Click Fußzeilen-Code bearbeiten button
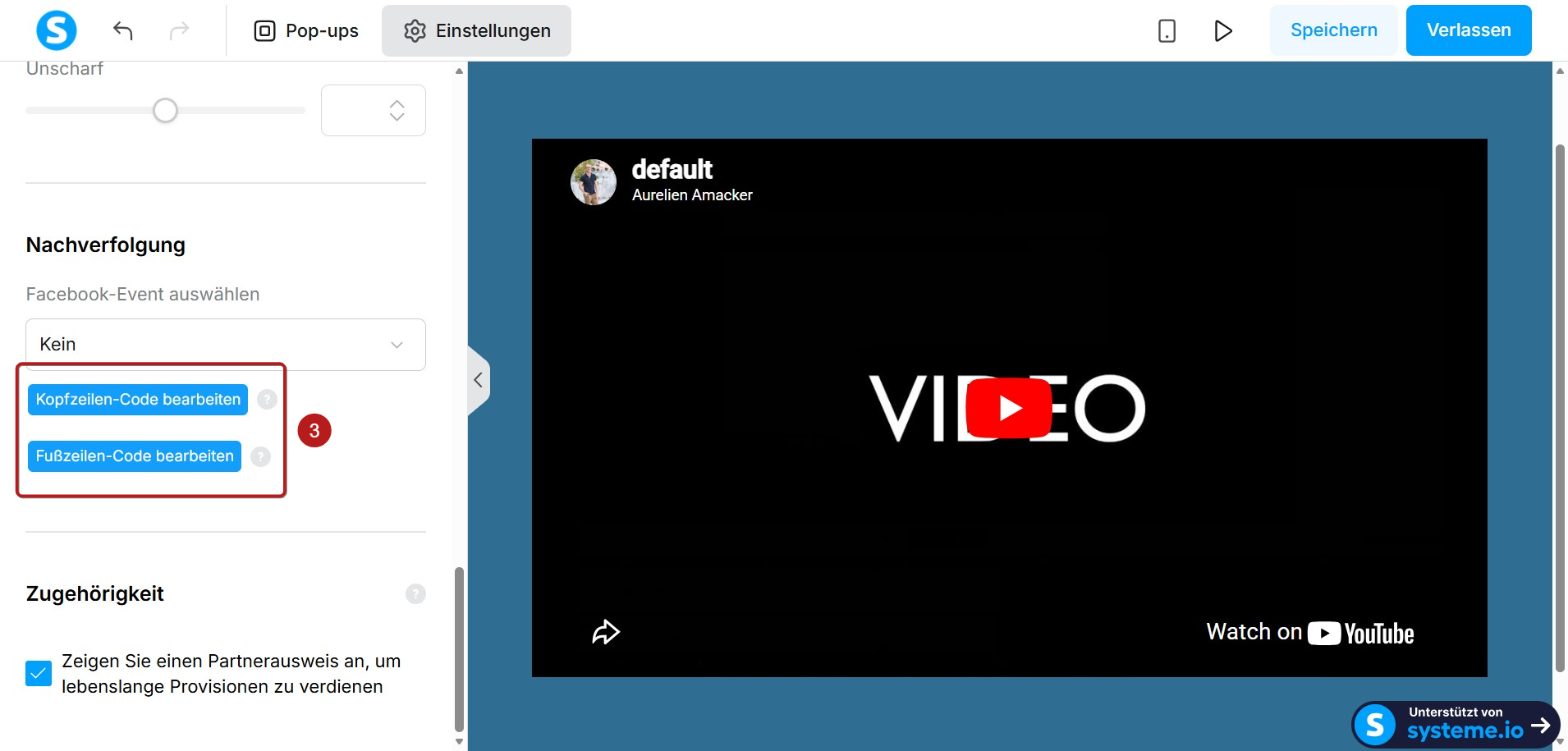This screenshot has width=1568, height=751. (135, 456)
